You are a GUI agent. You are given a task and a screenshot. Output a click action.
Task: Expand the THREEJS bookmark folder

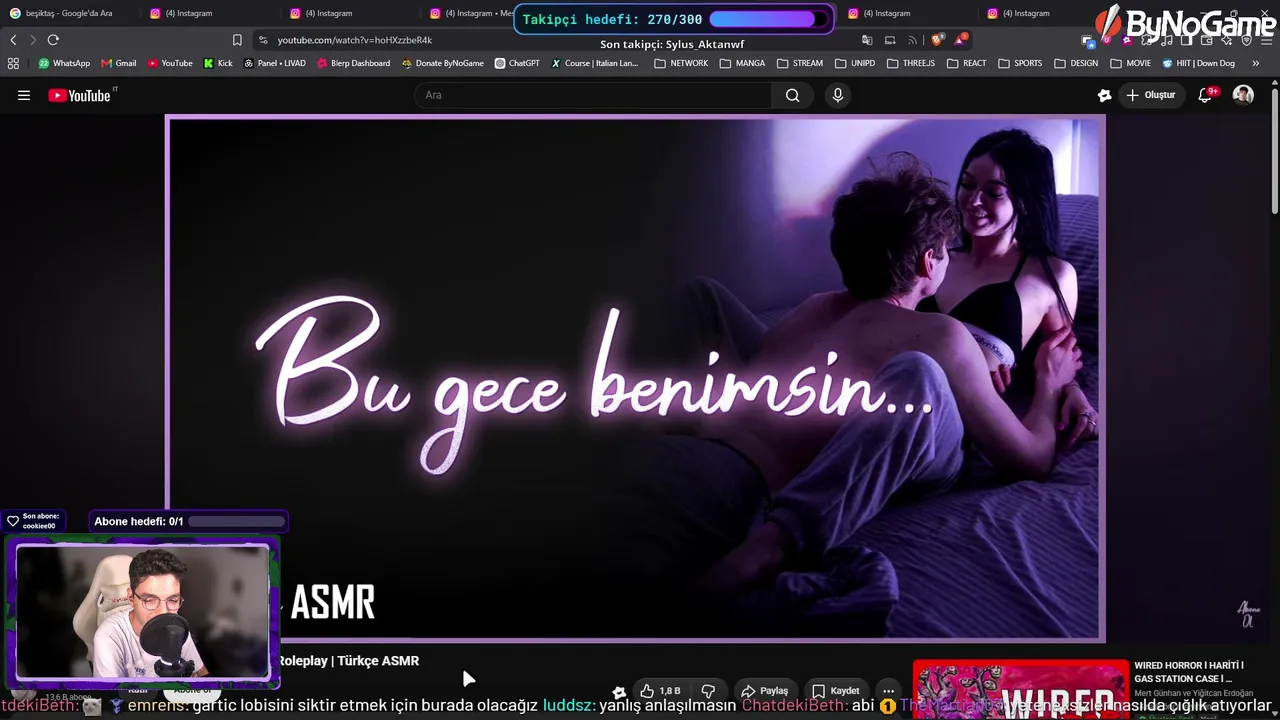[911, 63]
